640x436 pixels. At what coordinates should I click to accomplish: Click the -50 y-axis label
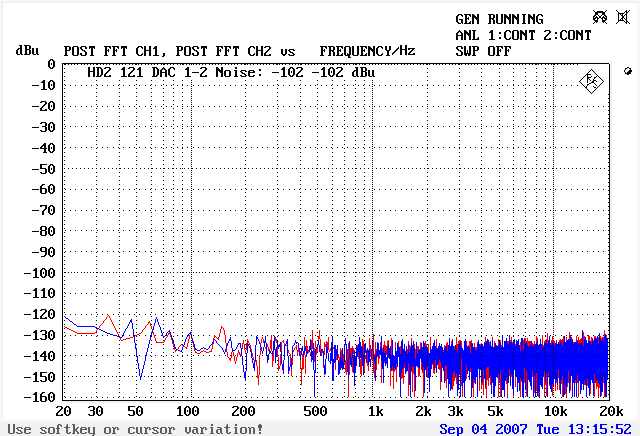coord(43,169)
